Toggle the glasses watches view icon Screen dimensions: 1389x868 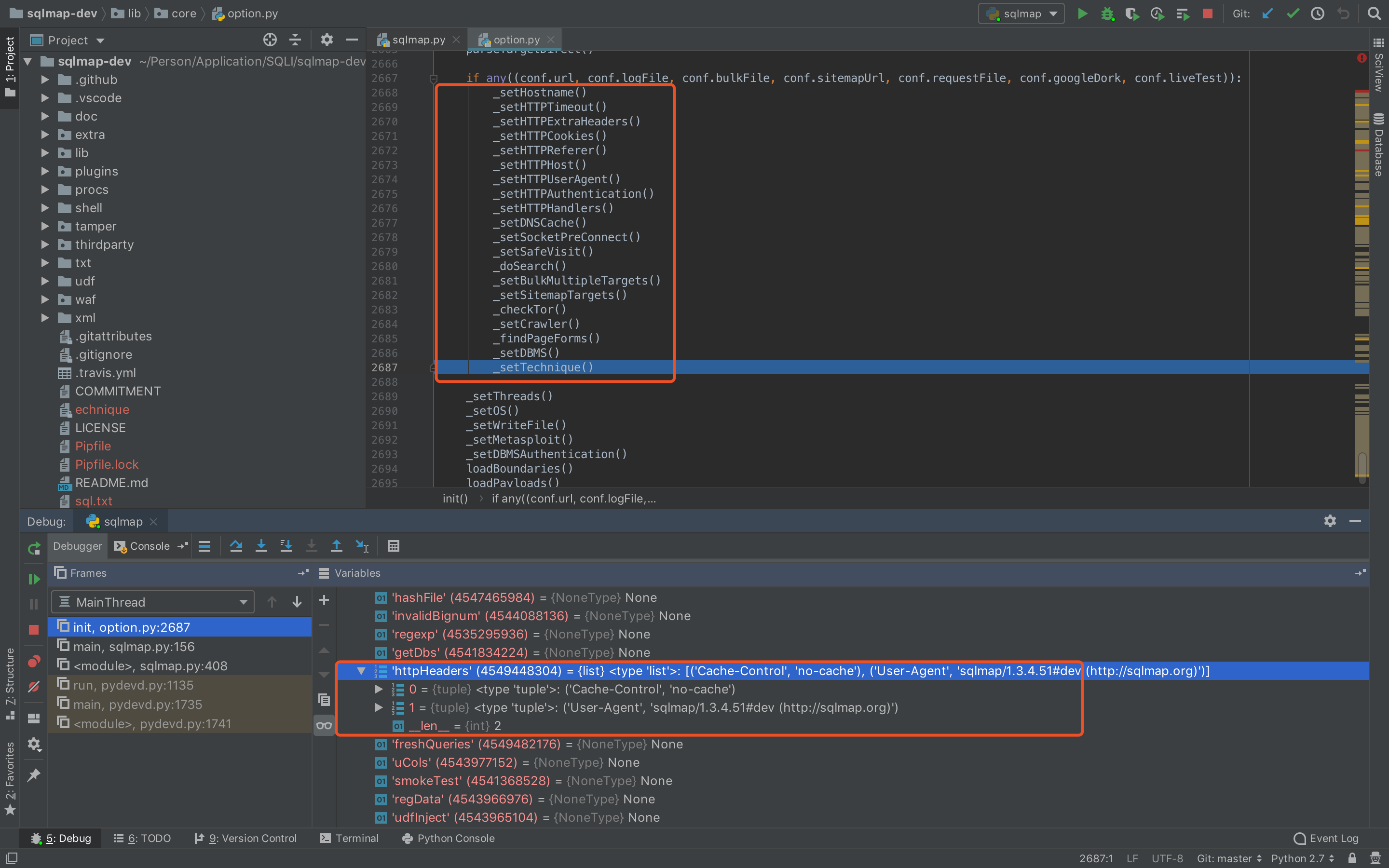point(324,726)
